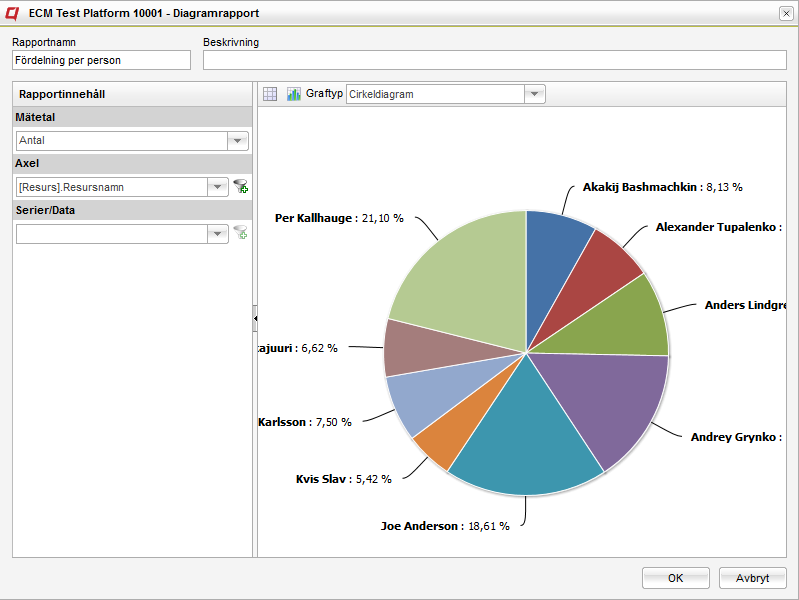This screenshot has height=600, width=799.
Task: Add filter on the Axel field
Action: point(241,187)
